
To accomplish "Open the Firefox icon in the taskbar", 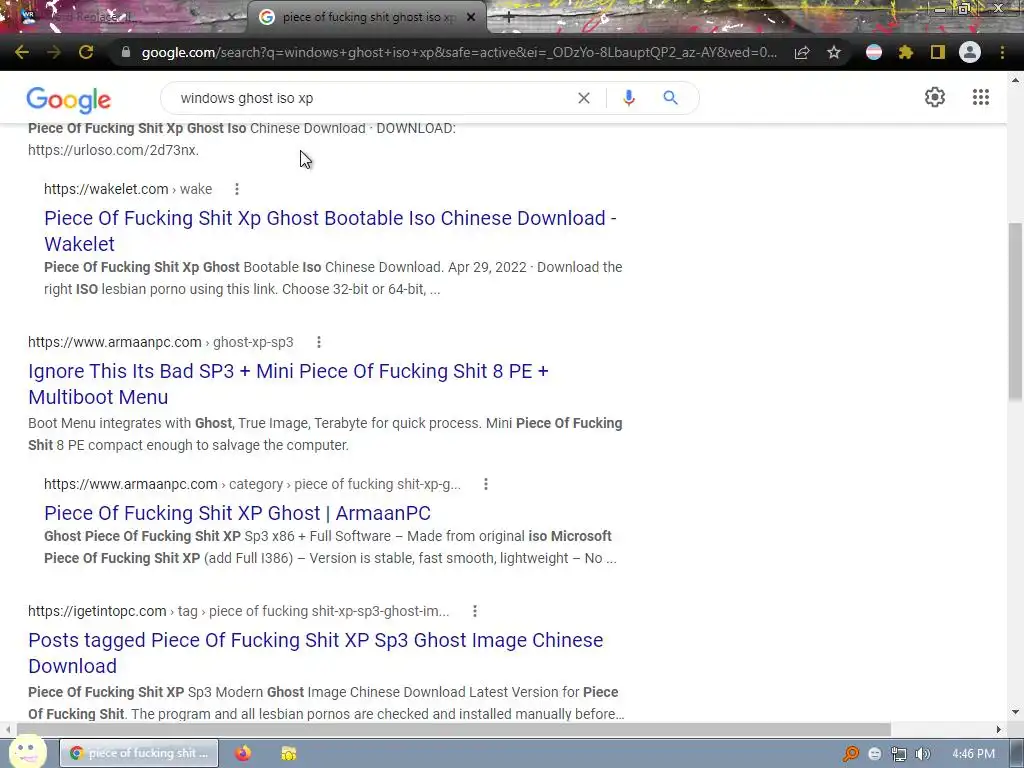I will tap(243, 753).
